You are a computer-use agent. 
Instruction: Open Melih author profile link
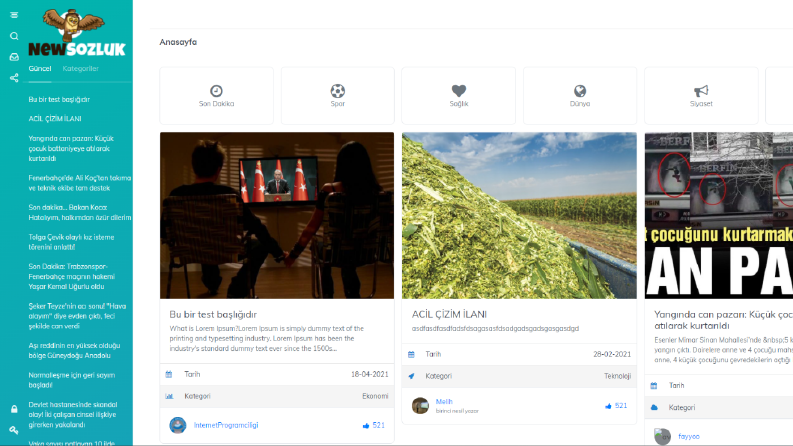(x=444, y=402)
